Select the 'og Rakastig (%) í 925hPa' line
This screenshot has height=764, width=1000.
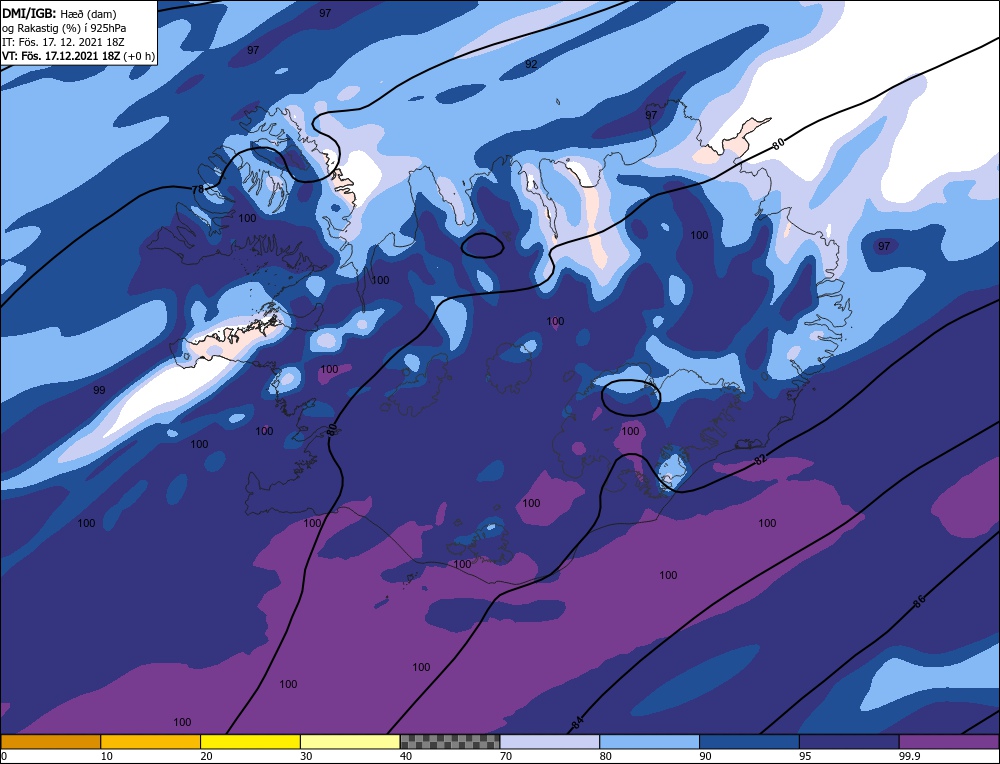point(64,28)
